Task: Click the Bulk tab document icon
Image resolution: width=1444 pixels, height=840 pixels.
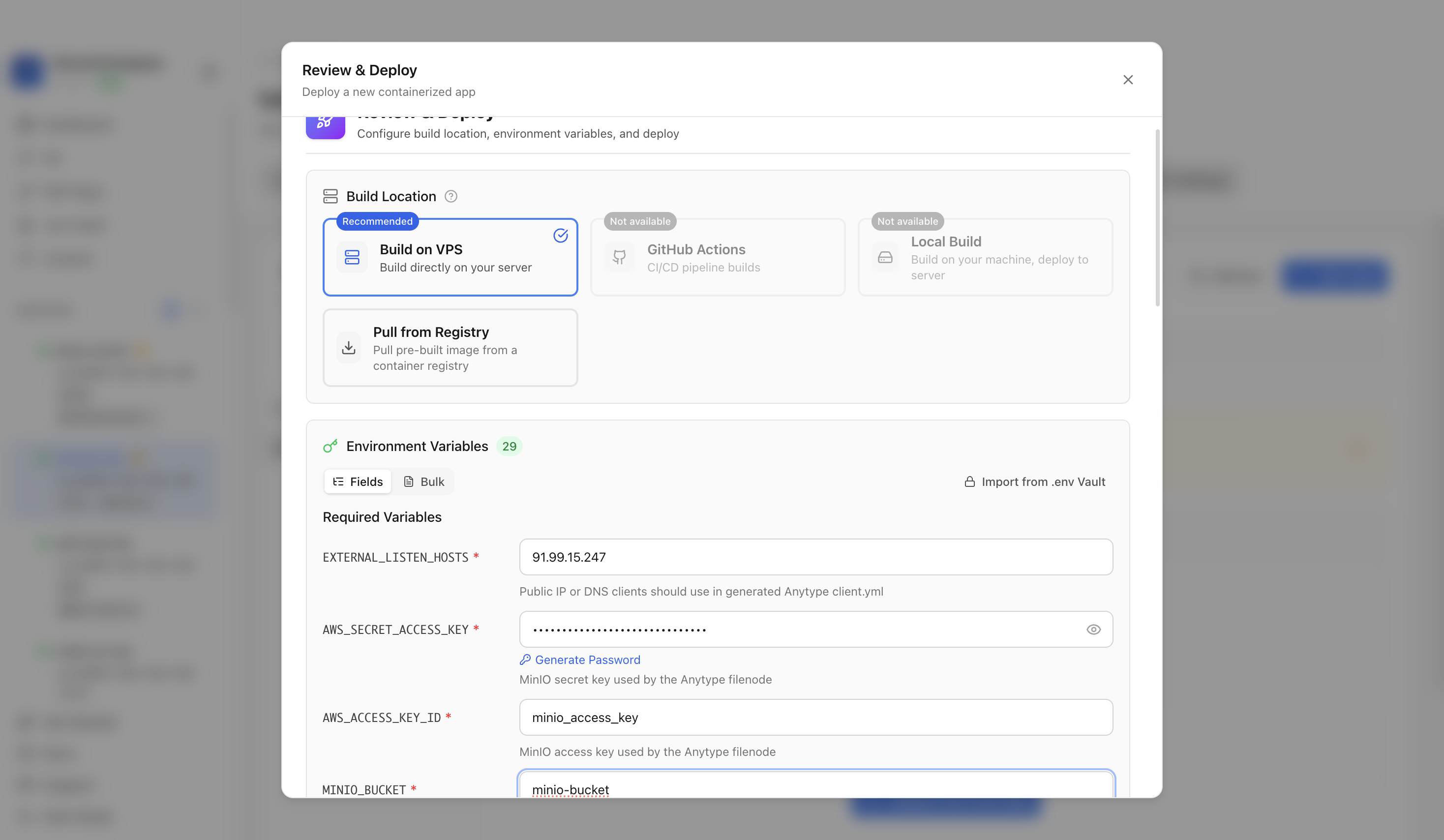Action: tap(409, 482)
